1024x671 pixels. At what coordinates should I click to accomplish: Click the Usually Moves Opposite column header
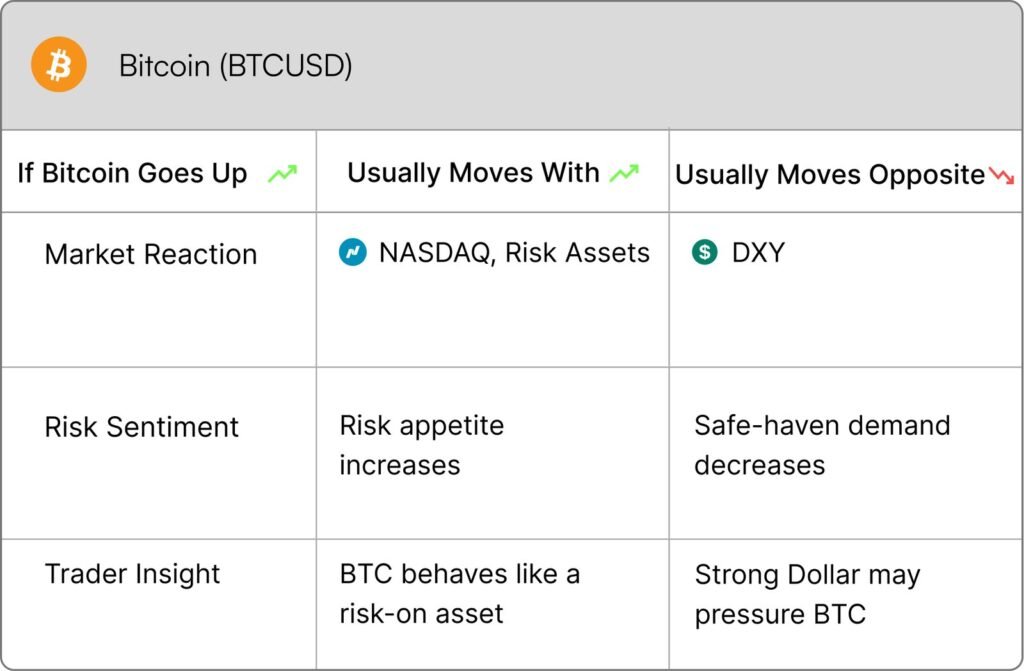(830, 174)
